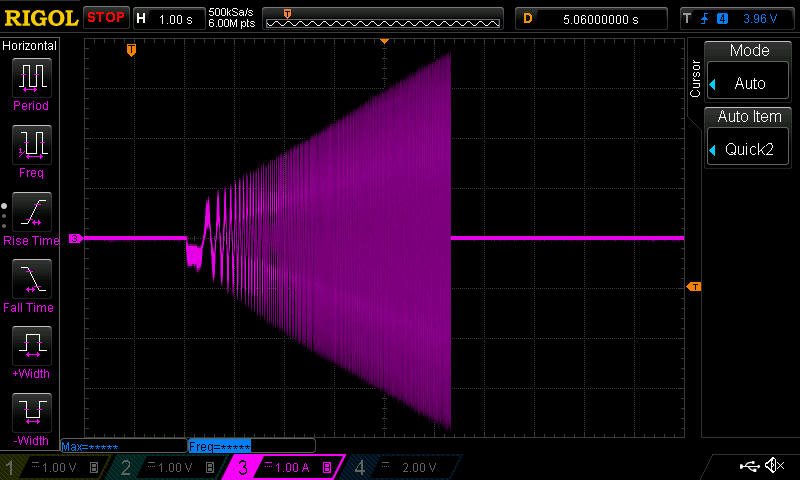Click the Freq measurement result box

point(252,446)
